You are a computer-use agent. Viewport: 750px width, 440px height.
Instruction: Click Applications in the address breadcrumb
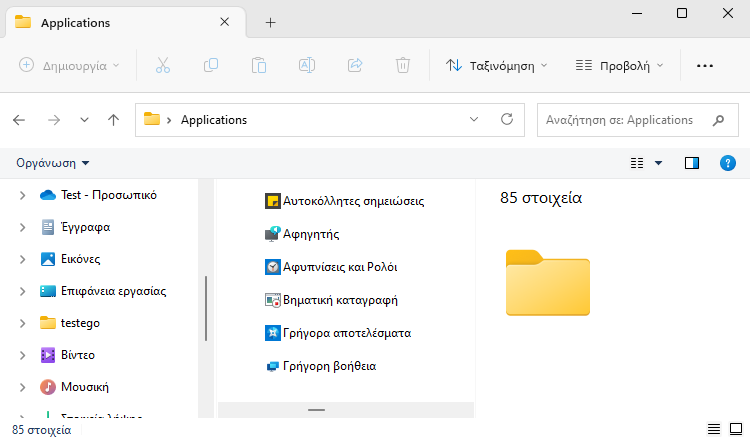pyautogui.click(x=214, y=120)
